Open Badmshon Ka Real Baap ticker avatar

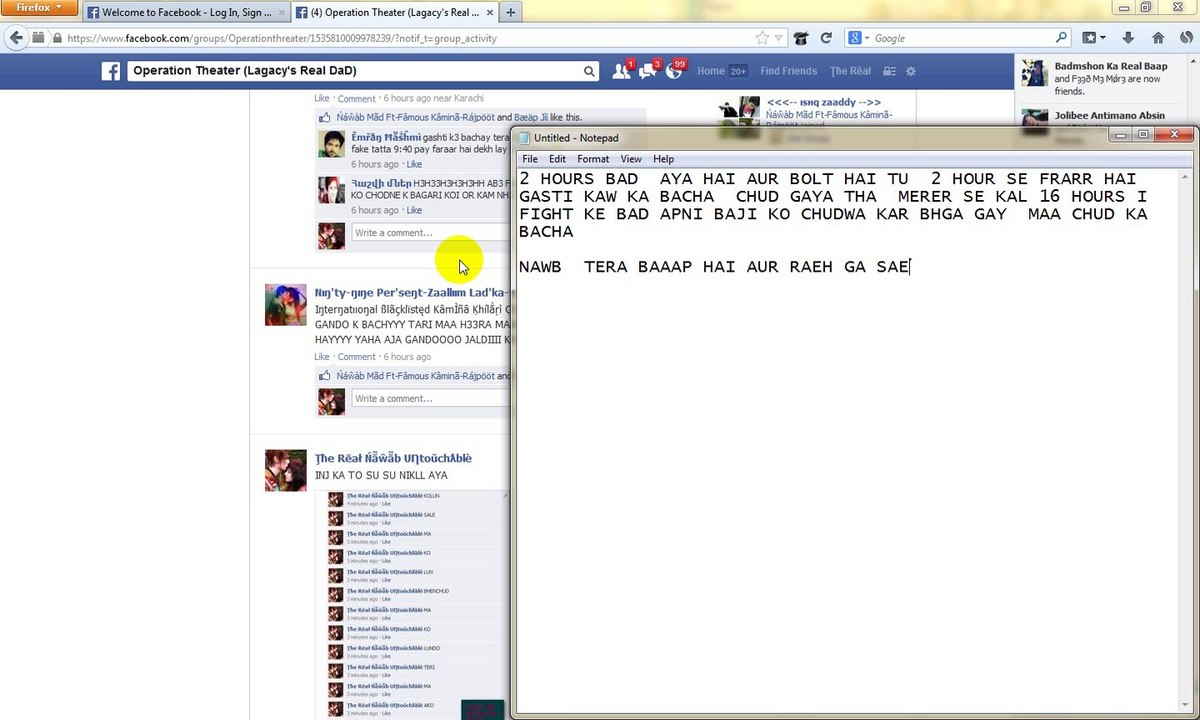(x=1034, y=72)
